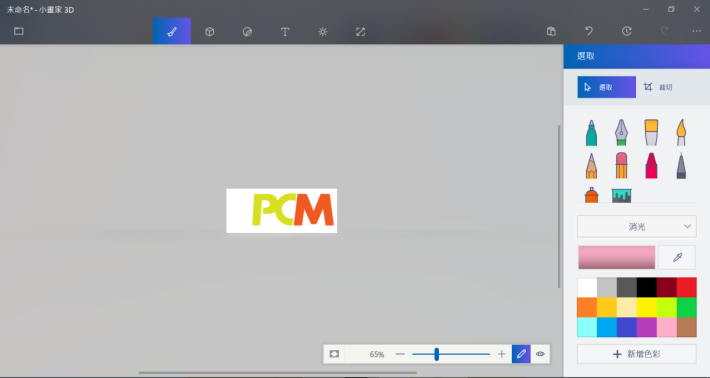
Task: Select the marker brush tool
Action: tap(591, 133)
